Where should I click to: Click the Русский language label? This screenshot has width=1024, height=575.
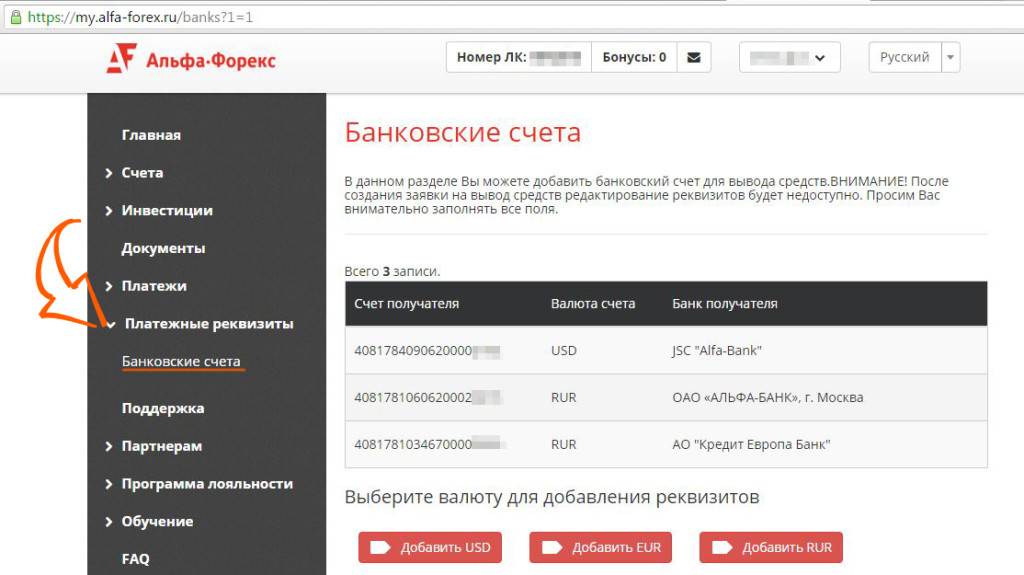(904, 58)
